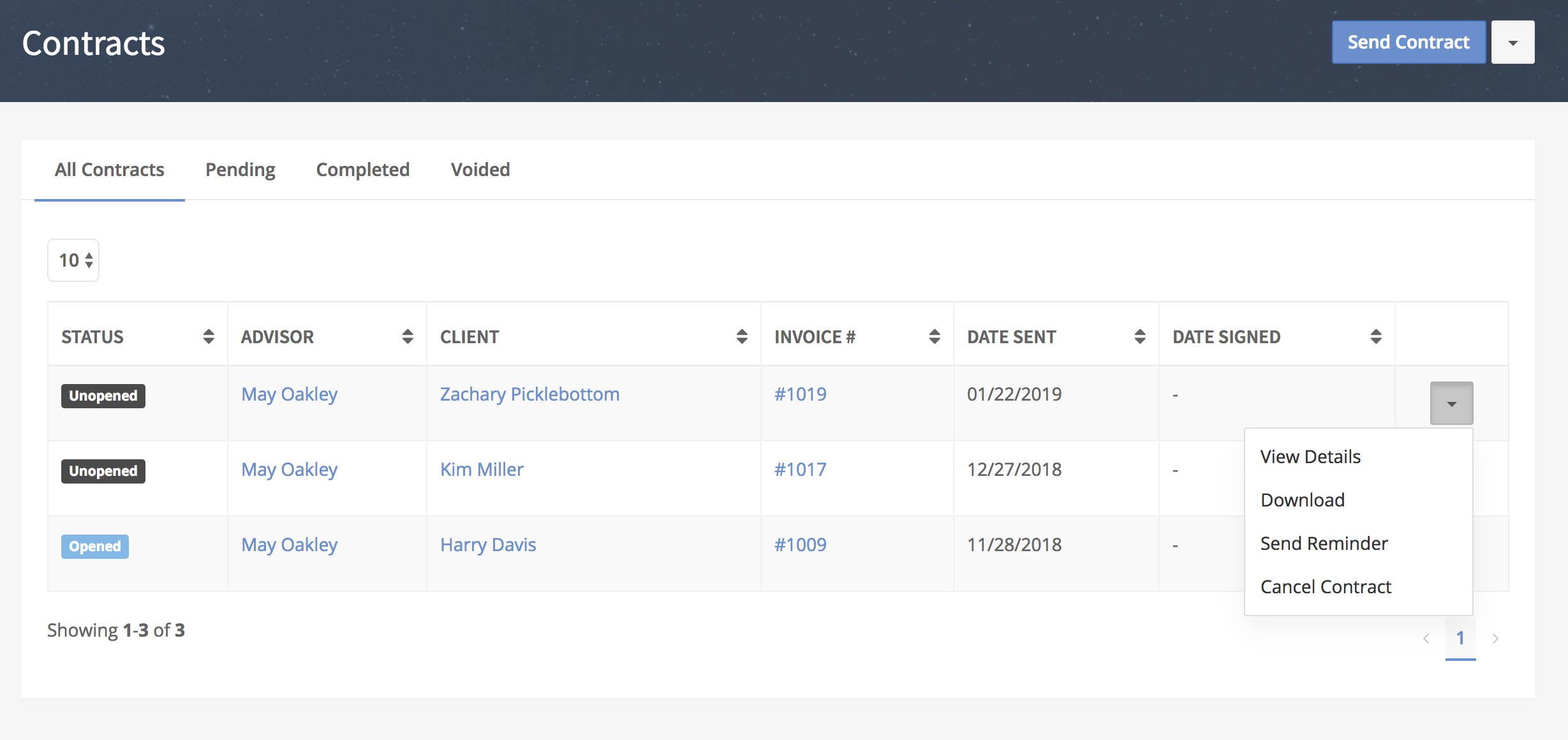Click the Opened status badge for Harry Davis
1568x740 pixels.
(95, 546)
